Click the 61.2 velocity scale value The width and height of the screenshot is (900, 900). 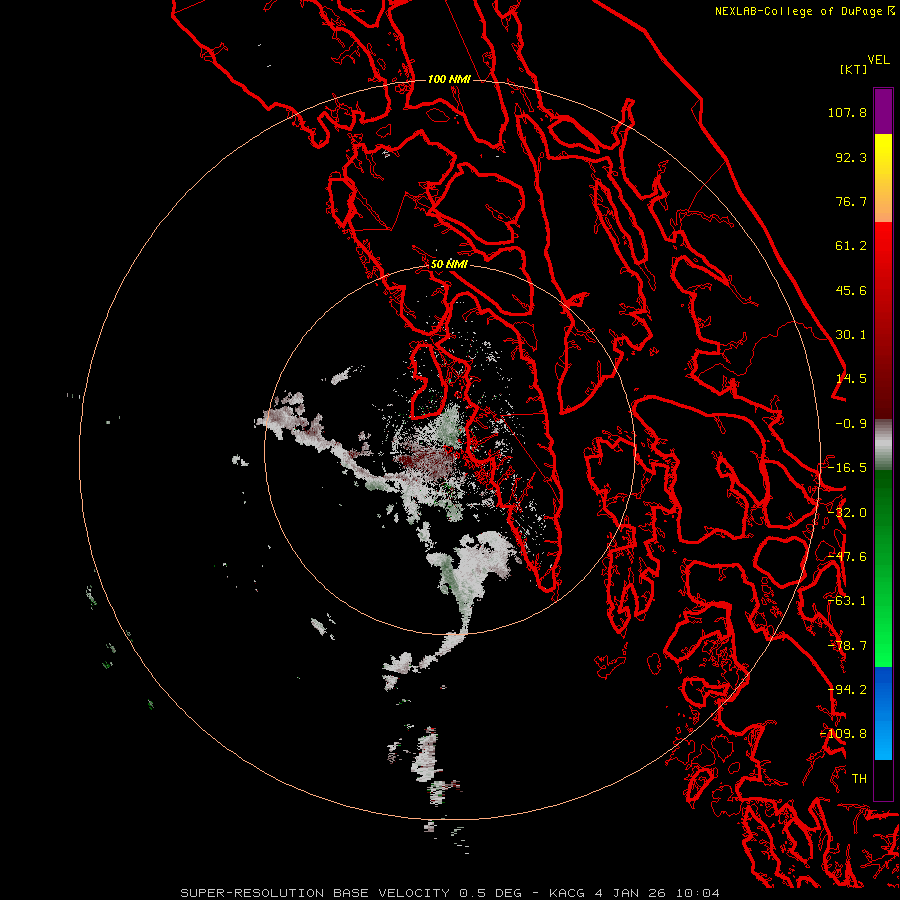point(851,246)
